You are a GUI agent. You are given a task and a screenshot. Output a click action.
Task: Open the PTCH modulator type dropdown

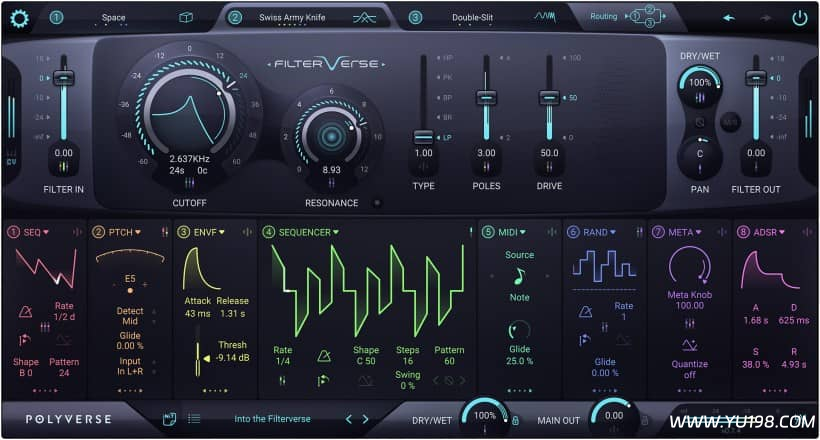point(124,232)
